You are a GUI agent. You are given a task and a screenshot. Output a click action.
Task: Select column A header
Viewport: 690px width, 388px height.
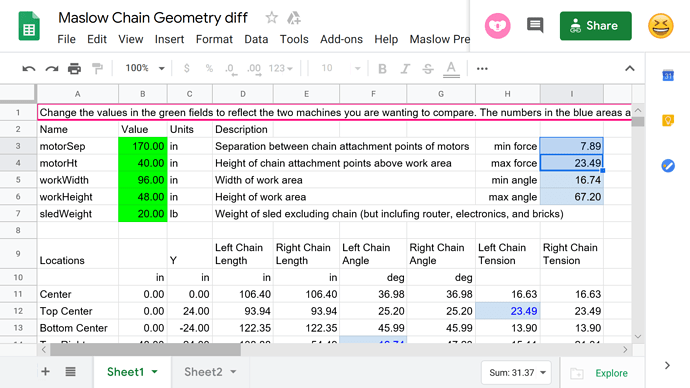(x=77, y=94)
